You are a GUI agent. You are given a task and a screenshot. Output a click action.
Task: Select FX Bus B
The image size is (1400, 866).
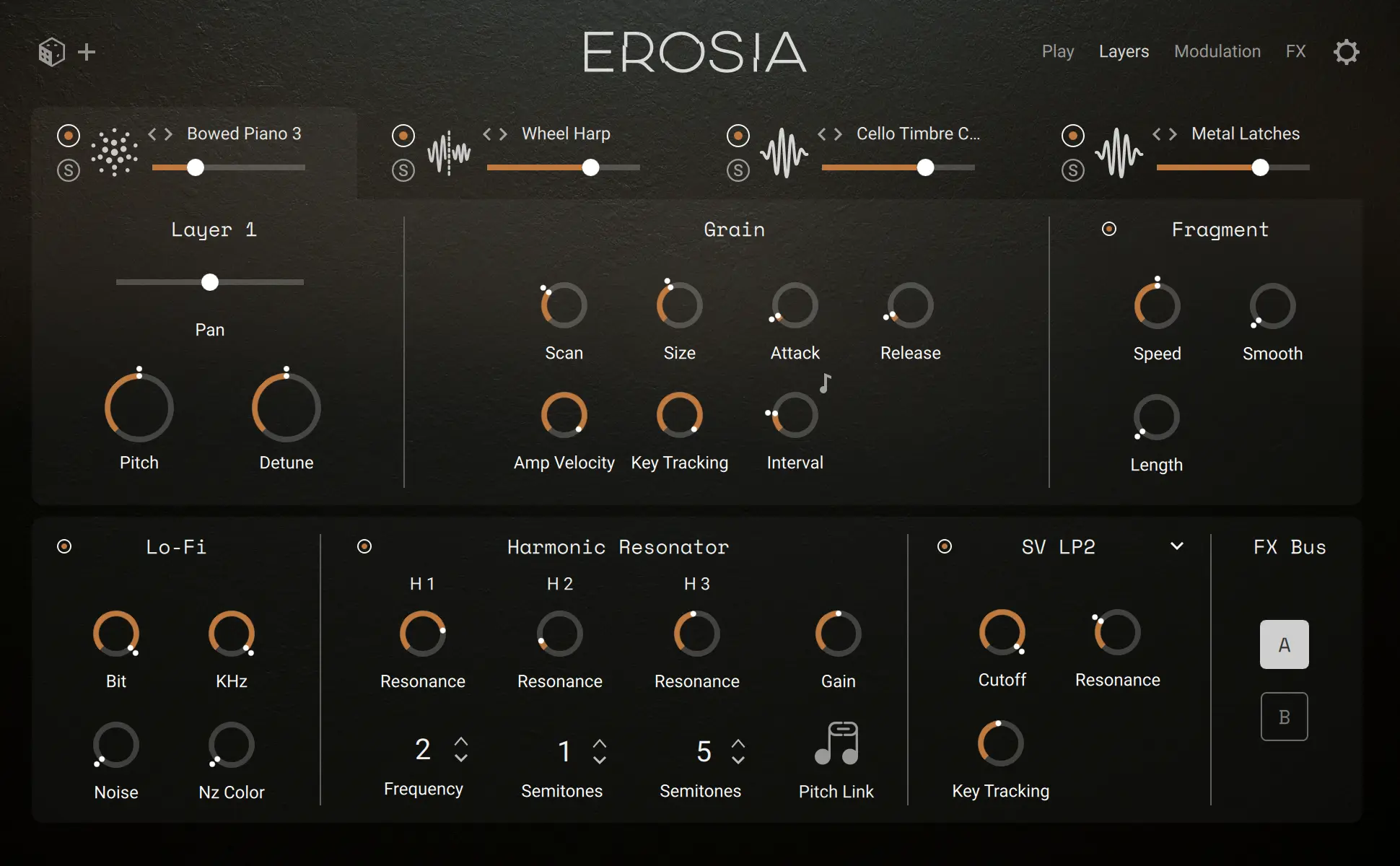[1285, 716]
